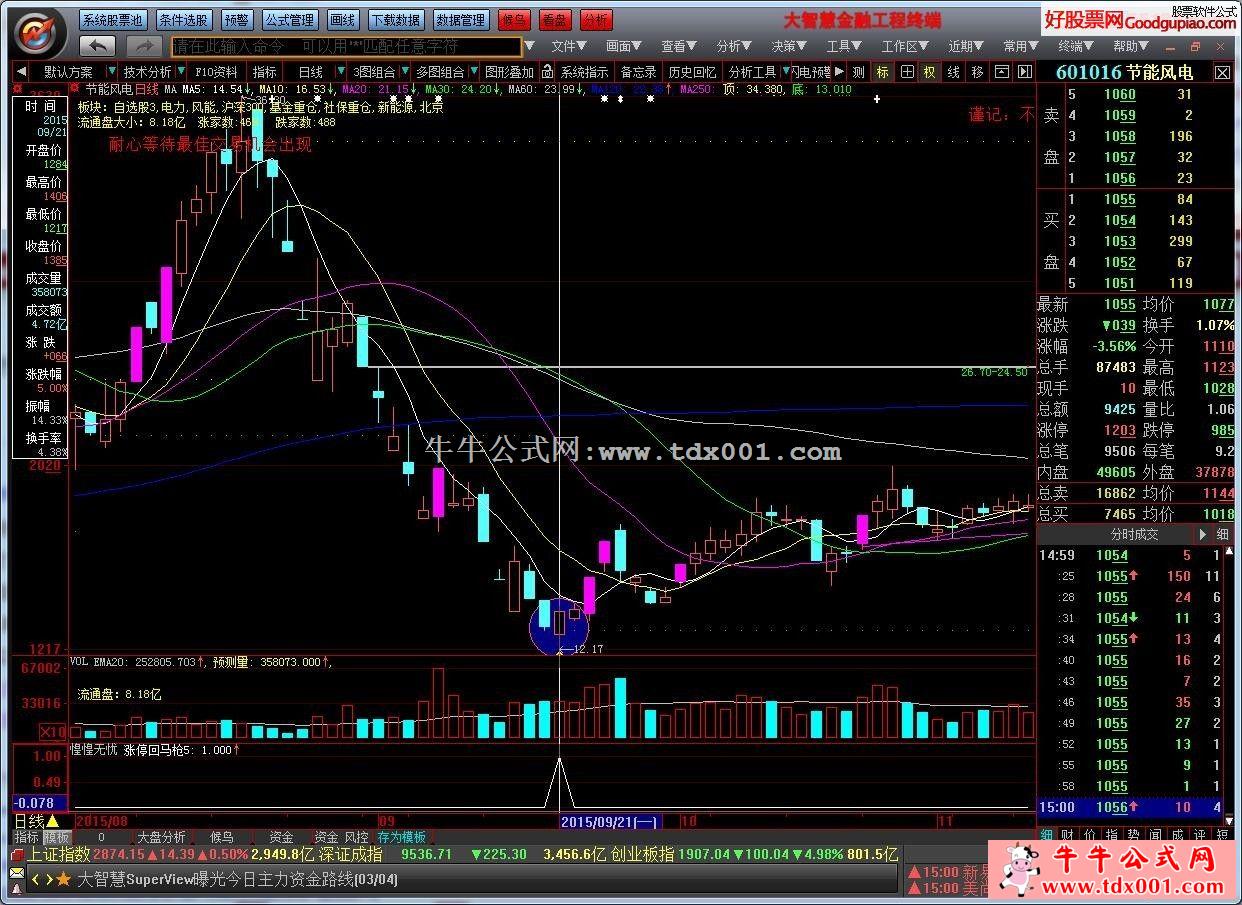Screen dimensions: 1242x905
Task: Click the command input field
Action: click(347, 46)
